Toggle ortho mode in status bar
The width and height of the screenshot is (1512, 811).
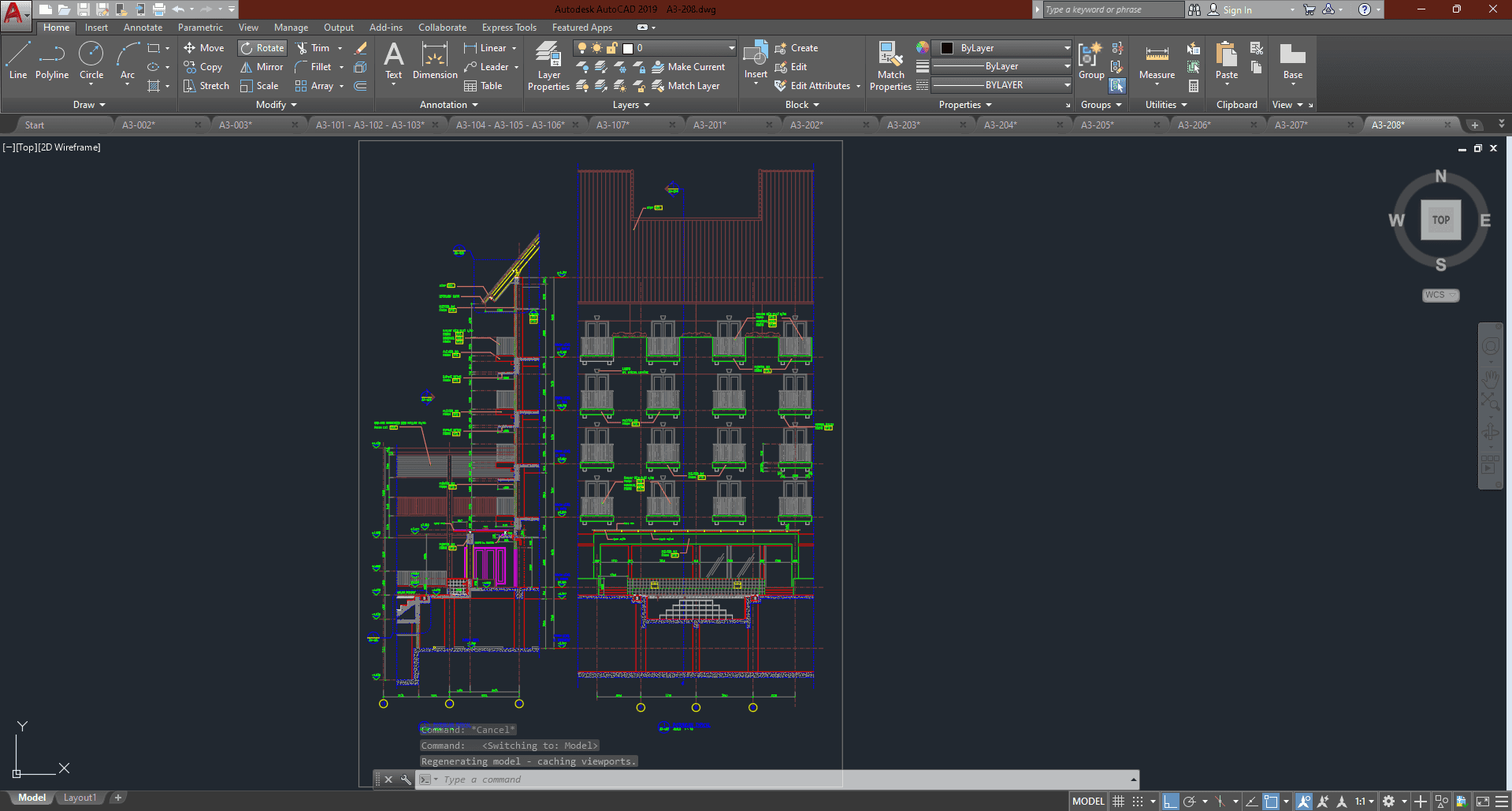point(1170,802)
